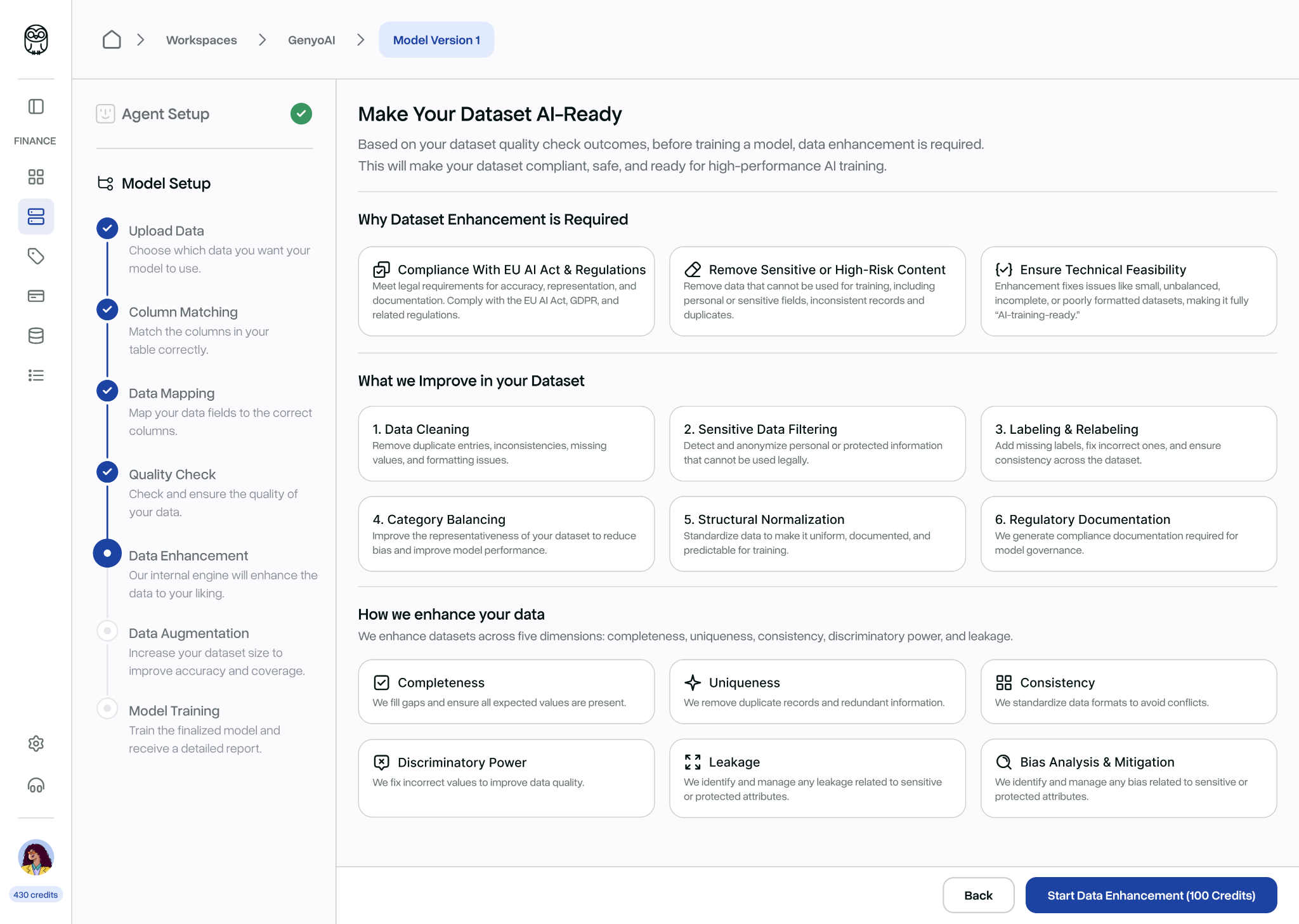Click the Upload Data completed step checkmark
The height and width of the screenshot is (924, 1299).
click(107, 228)
